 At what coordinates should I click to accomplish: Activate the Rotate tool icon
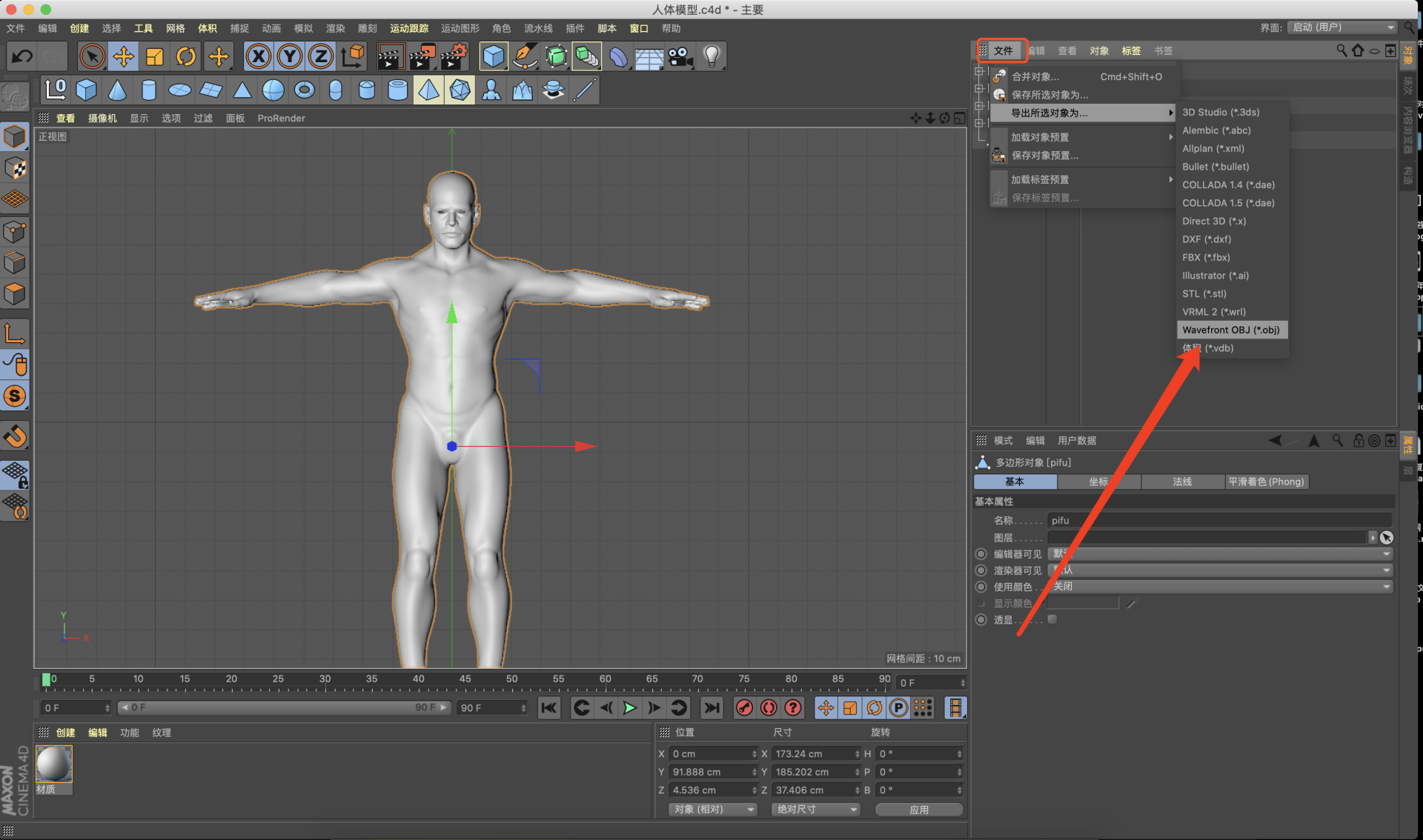click(x=186, y=56)
